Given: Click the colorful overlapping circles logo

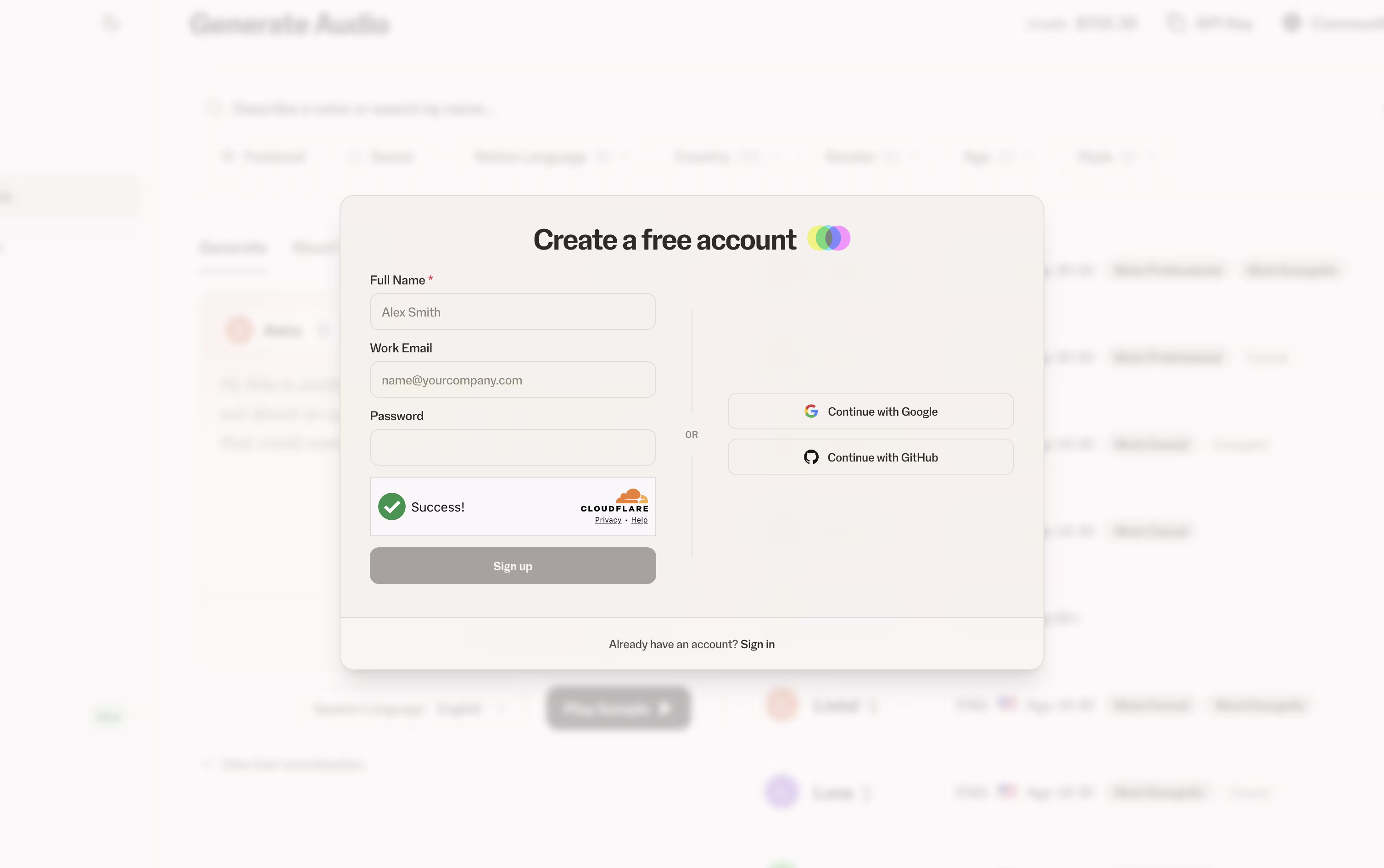Looking at the screenshot, I should 828,238.
